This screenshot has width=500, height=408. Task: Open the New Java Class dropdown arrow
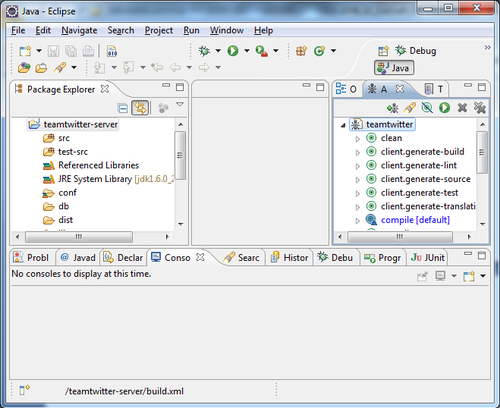[333, 51]
